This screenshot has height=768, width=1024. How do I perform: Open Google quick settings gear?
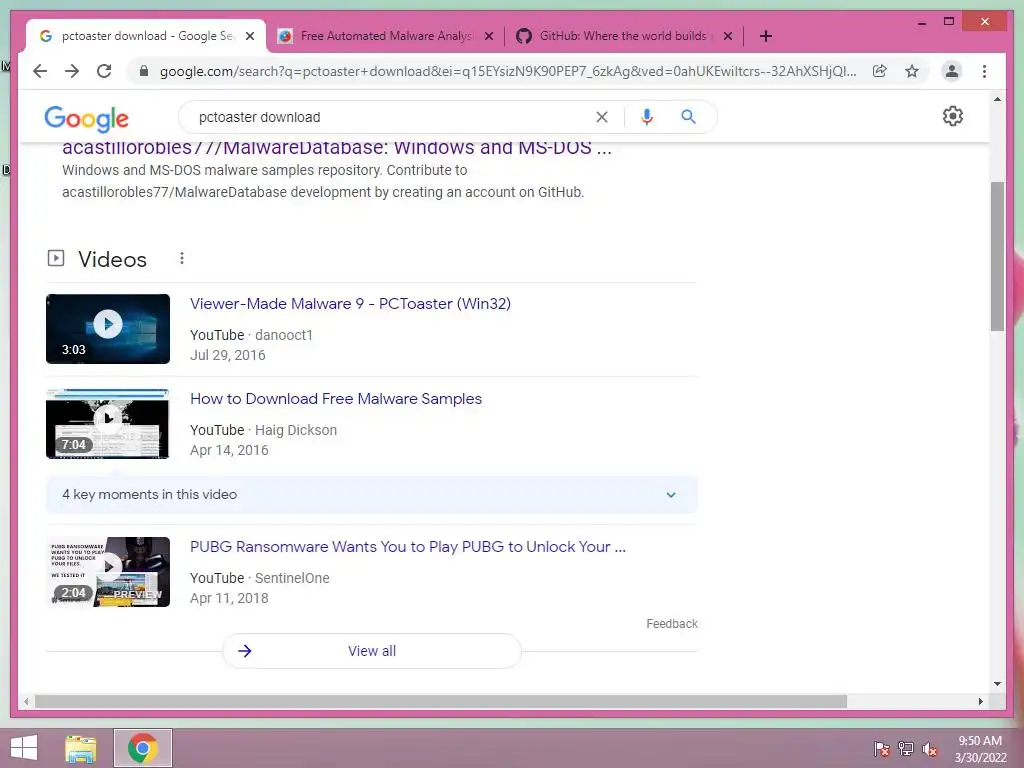[953, 116]
